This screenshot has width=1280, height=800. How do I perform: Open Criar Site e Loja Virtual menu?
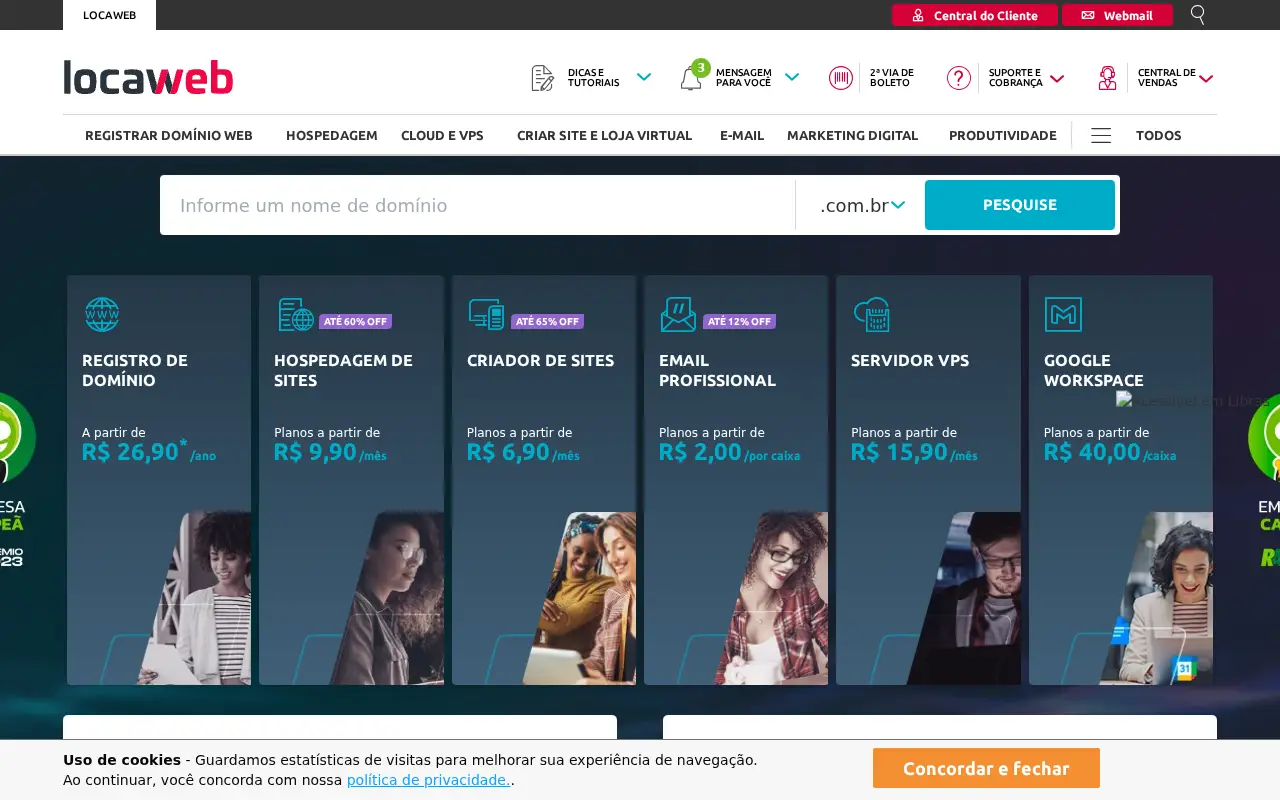click(x=604, y=135)
